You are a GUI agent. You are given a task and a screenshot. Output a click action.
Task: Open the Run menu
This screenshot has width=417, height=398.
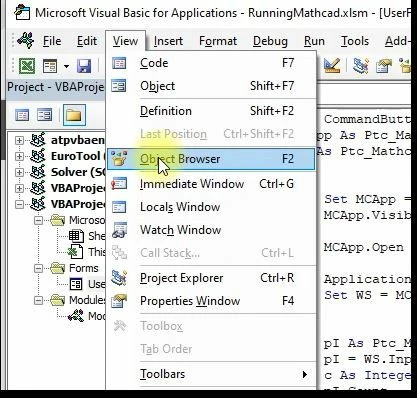314,41
